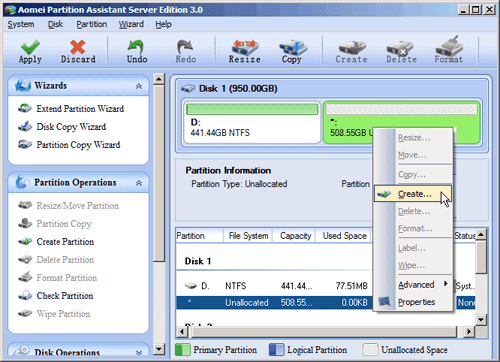Click the Disk 1 drive icon
500x362 pixels.
point(188,88)
